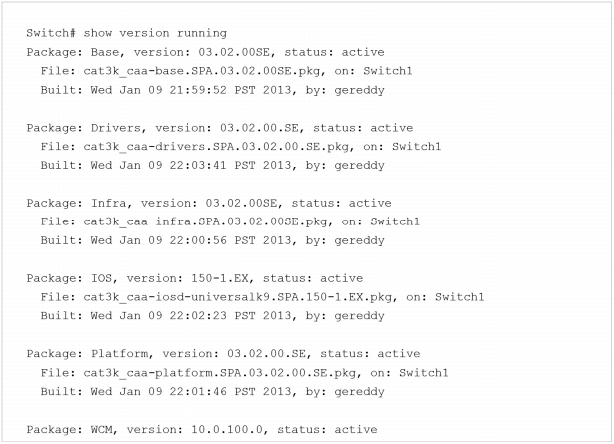Screen dimensions: 614x444
Task: Click the Infra build time 22:00:56
Action: [198, 240]
